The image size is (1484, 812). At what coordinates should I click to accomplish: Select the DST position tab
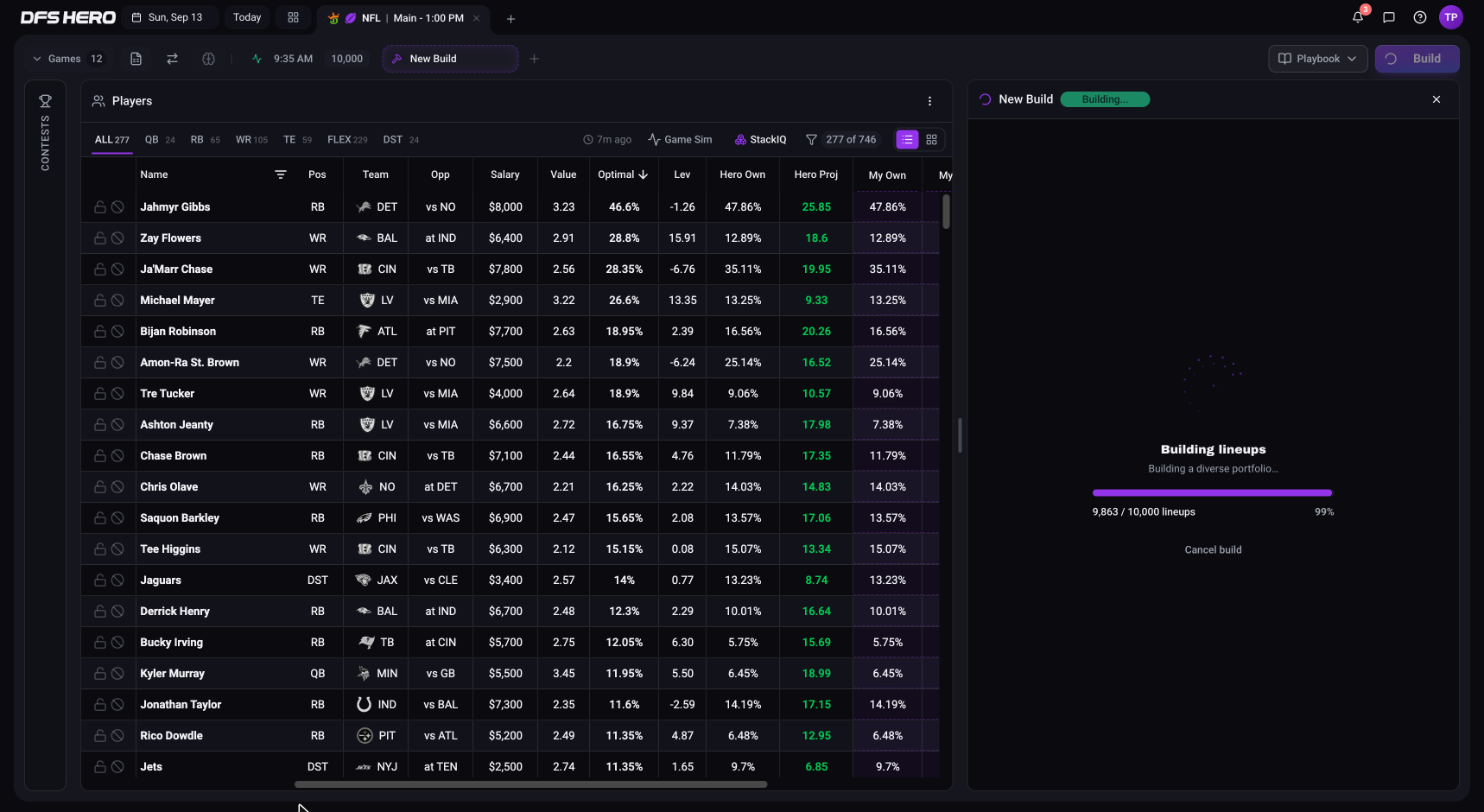coord(401,140)
